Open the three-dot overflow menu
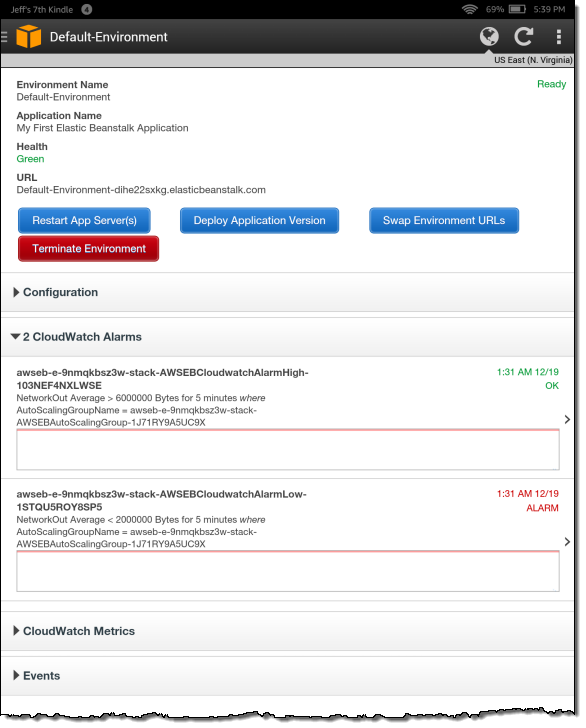 click(559, 37)
